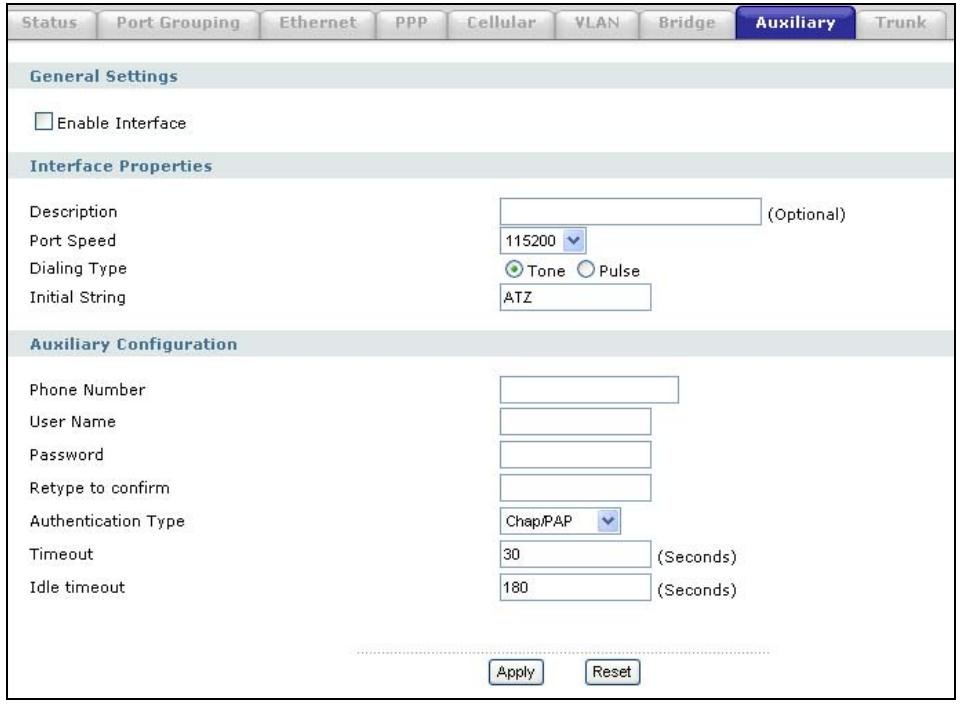Switch to the Bridge tab
962x704 pixels.
(687, 23)
